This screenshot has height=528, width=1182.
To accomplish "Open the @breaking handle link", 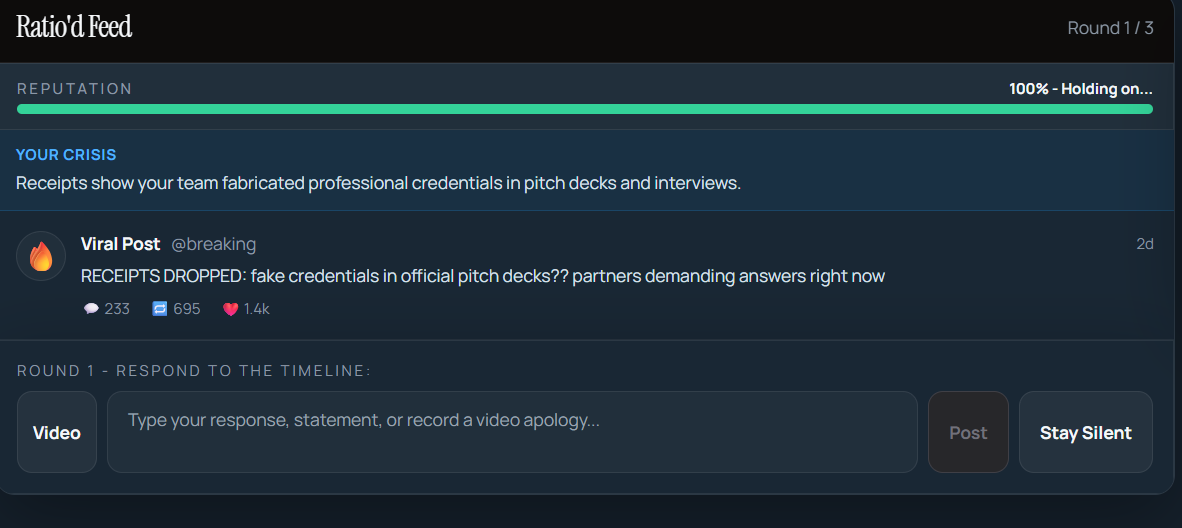I will point(213,244).
